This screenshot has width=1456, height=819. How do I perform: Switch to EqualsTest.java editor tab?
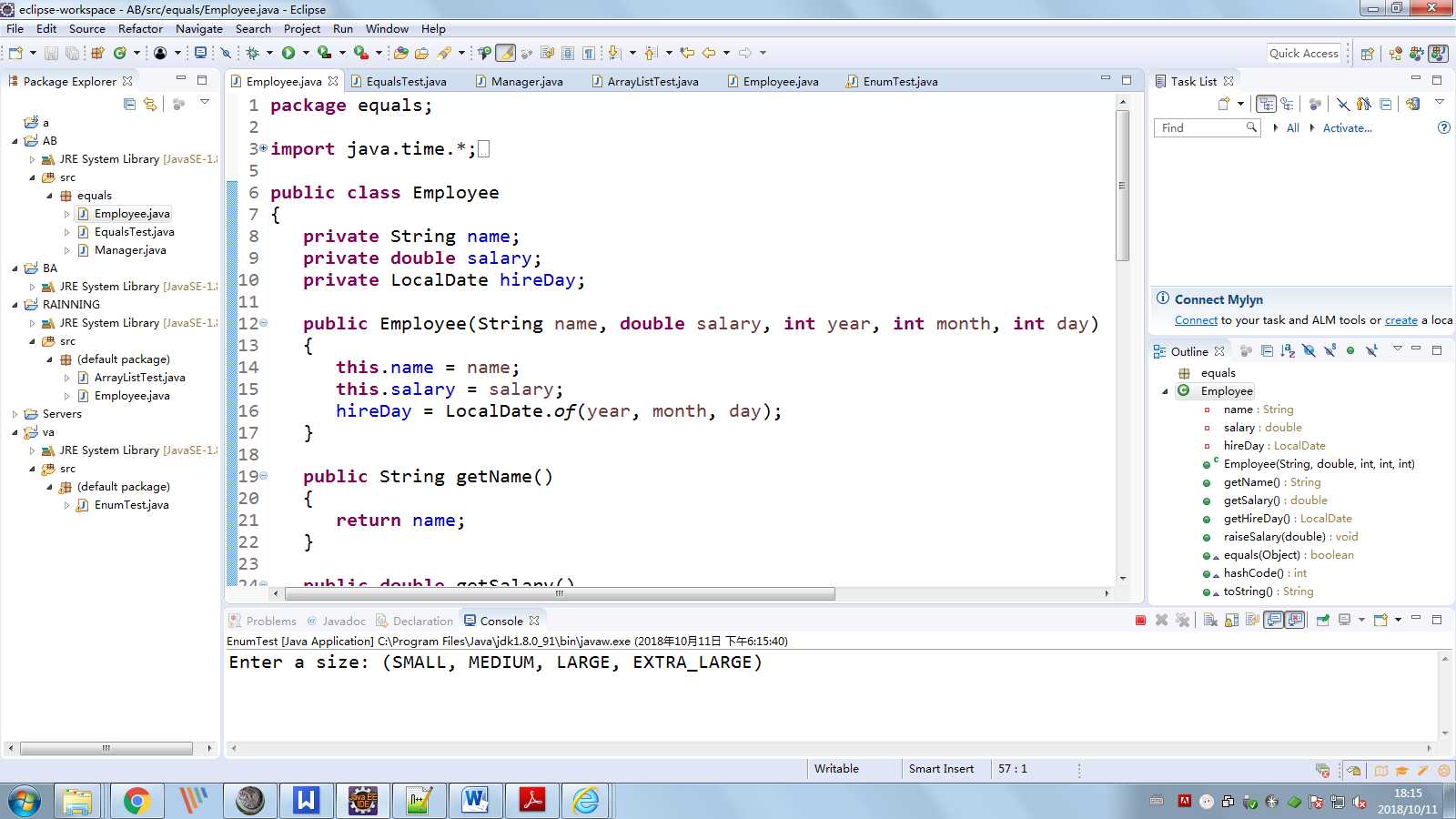pos(406,81)
